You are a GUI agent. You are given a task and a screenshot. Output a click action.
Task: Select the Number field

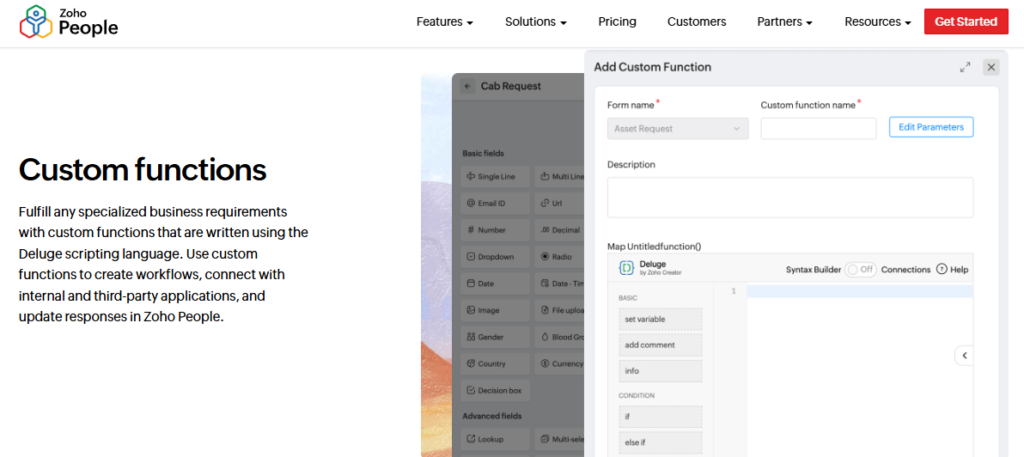[x=495, y=230]
